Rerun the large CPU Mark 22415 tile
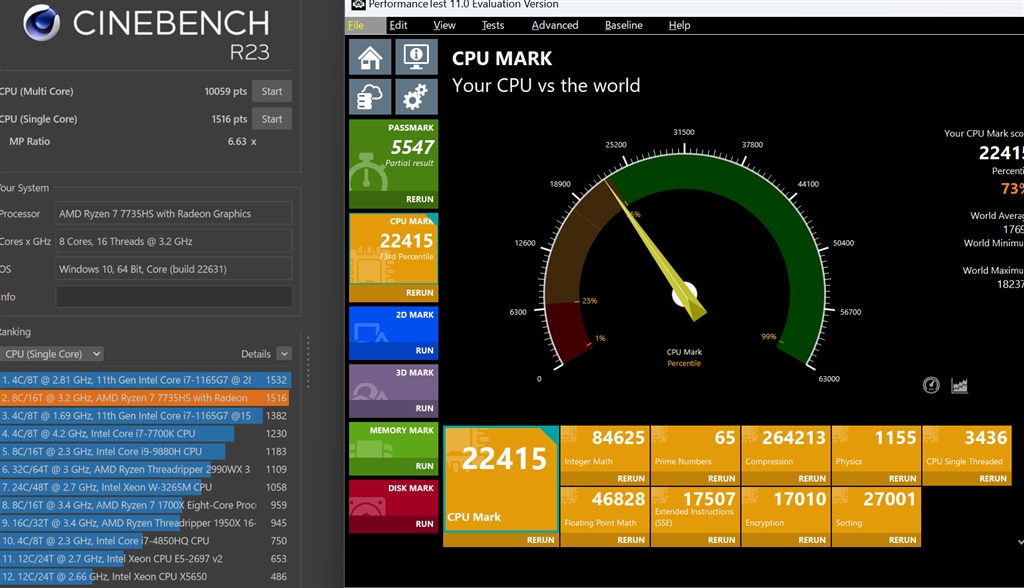This screenshot has width=1024, height=588. [540, 540]
